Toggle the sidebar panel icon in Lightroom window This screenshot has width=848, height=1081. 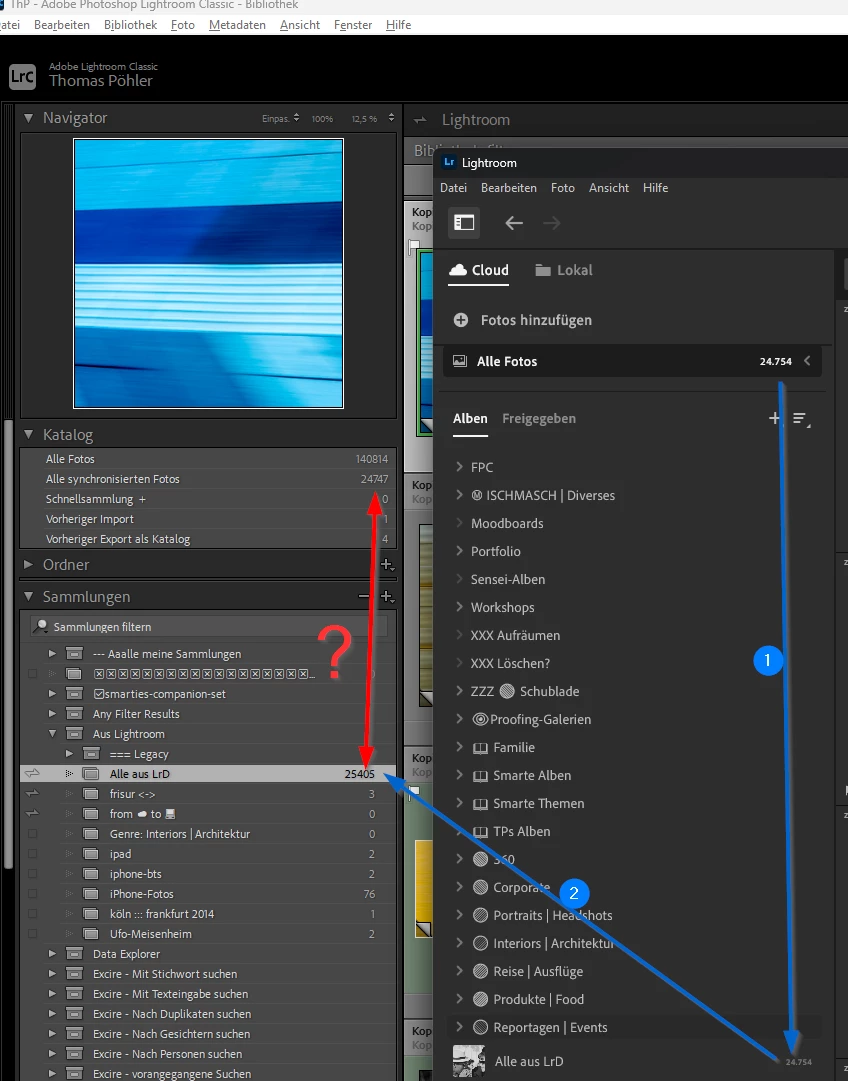(464, 223)
